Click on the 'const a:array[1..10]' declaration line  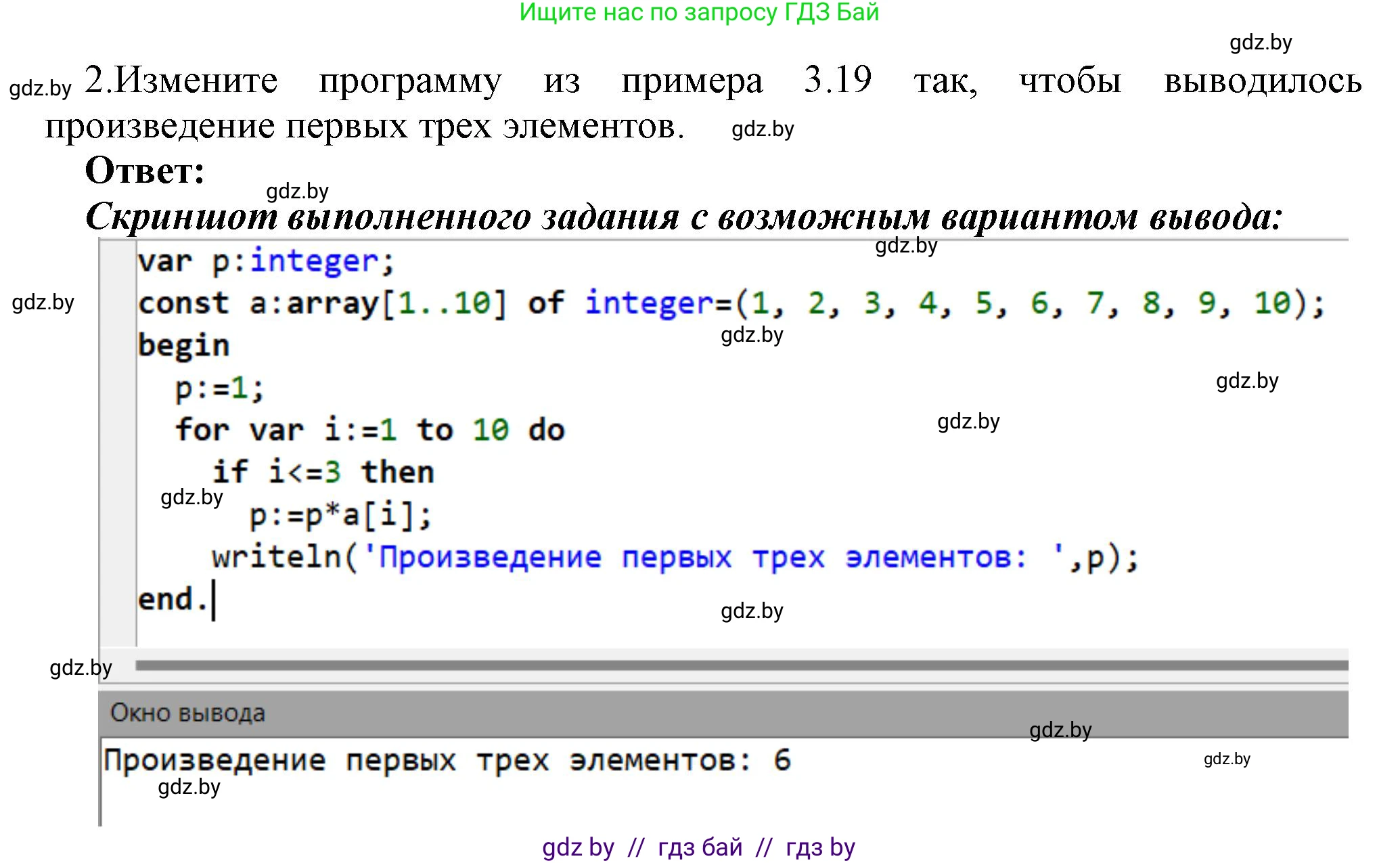(322, 303)
